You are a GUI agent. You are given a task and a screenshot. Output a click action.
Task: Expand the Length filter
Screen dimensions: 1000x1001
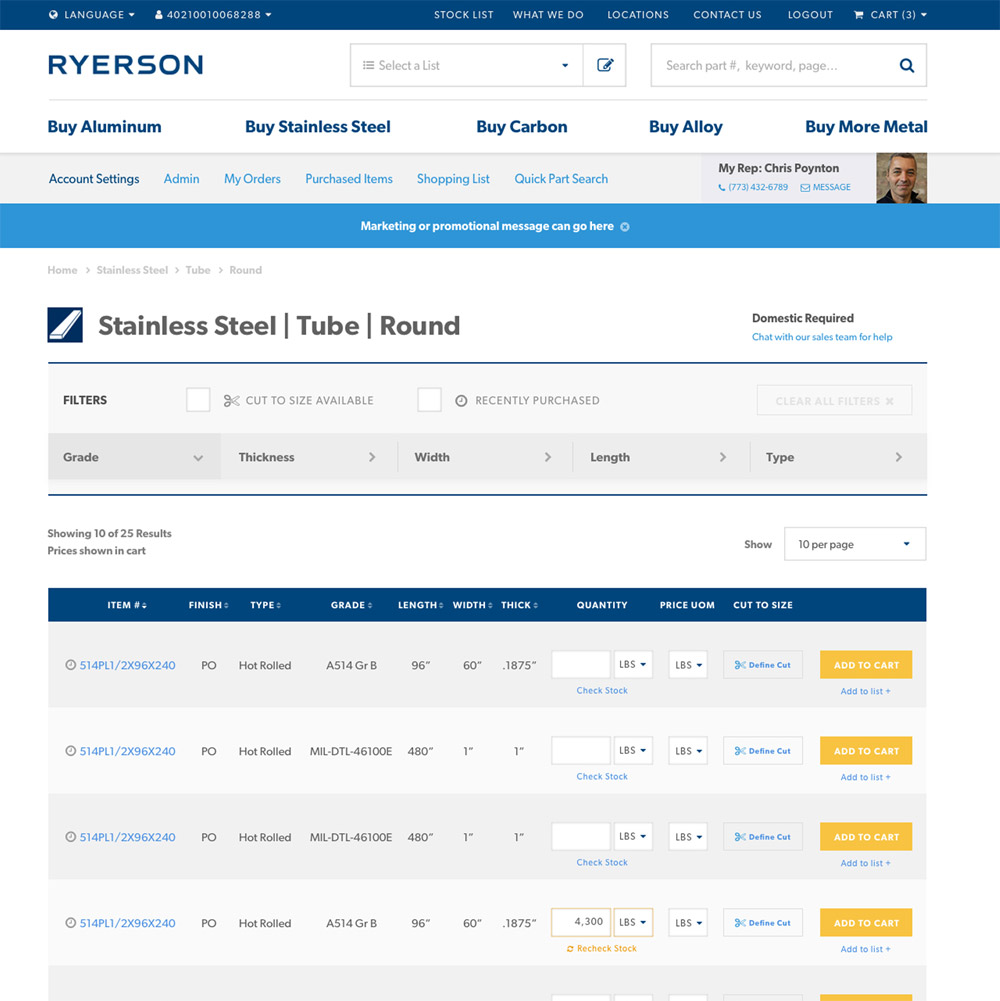tap(661, 457)
